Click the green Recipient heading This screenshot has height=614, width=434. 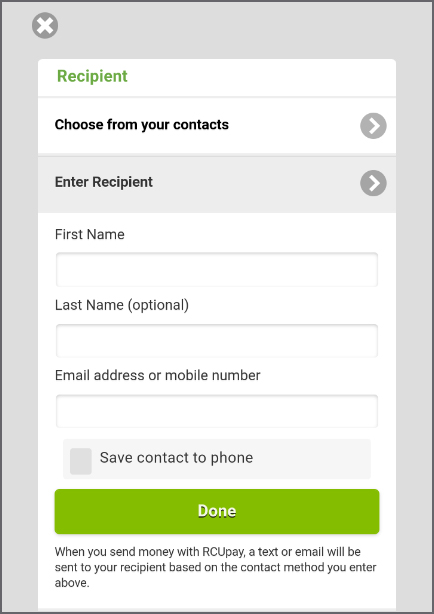pyautogui.click(x=92, y=76)
